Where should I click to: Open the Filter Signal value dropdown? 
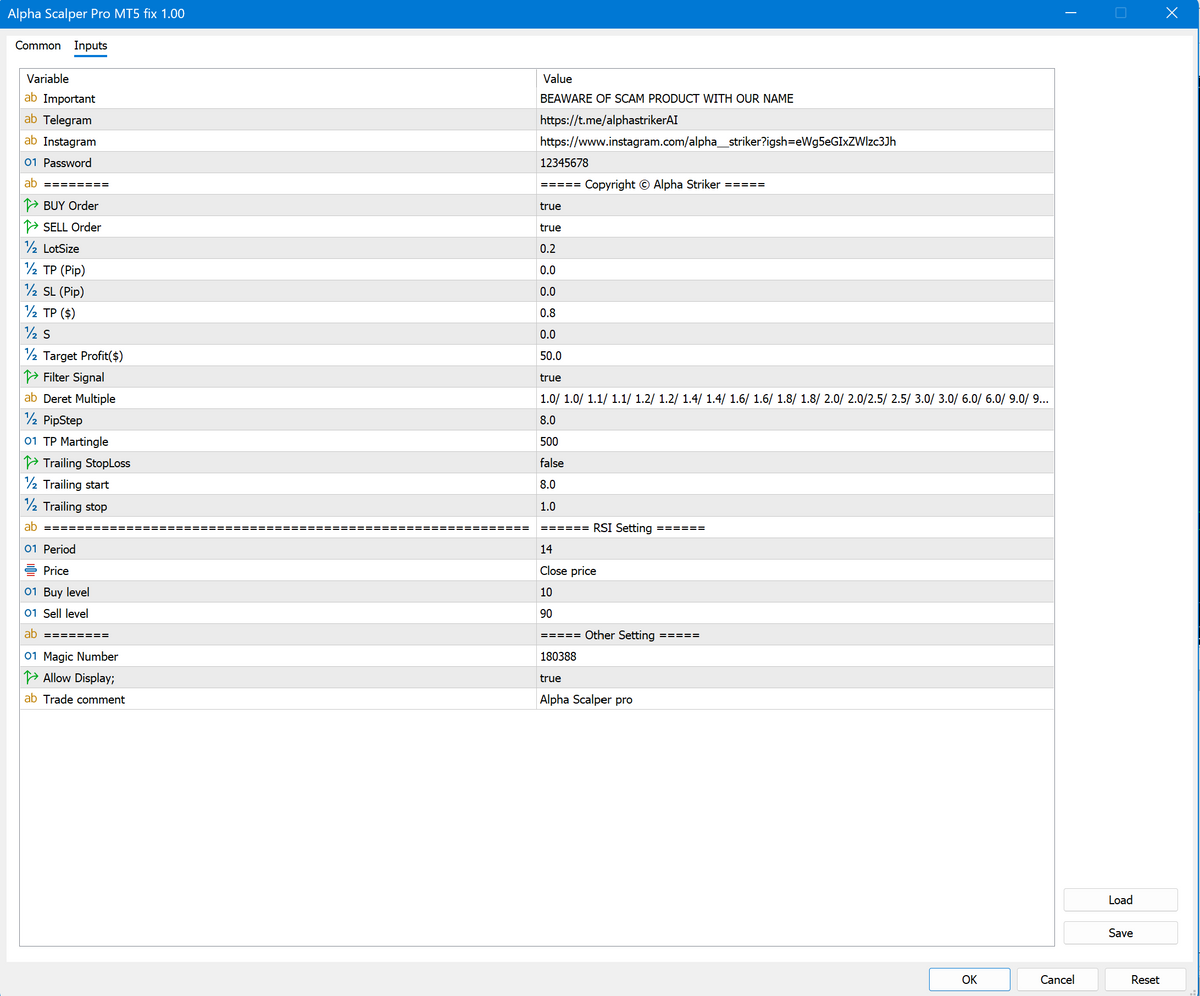(795, 378)
